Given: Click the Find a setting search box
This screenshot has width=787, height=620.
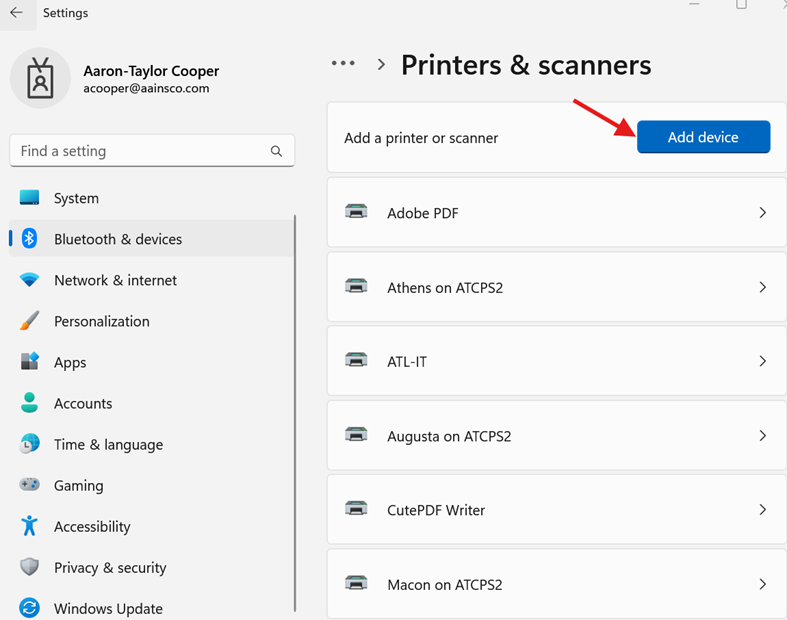Looking at the screenshot, I should [140, 151].
